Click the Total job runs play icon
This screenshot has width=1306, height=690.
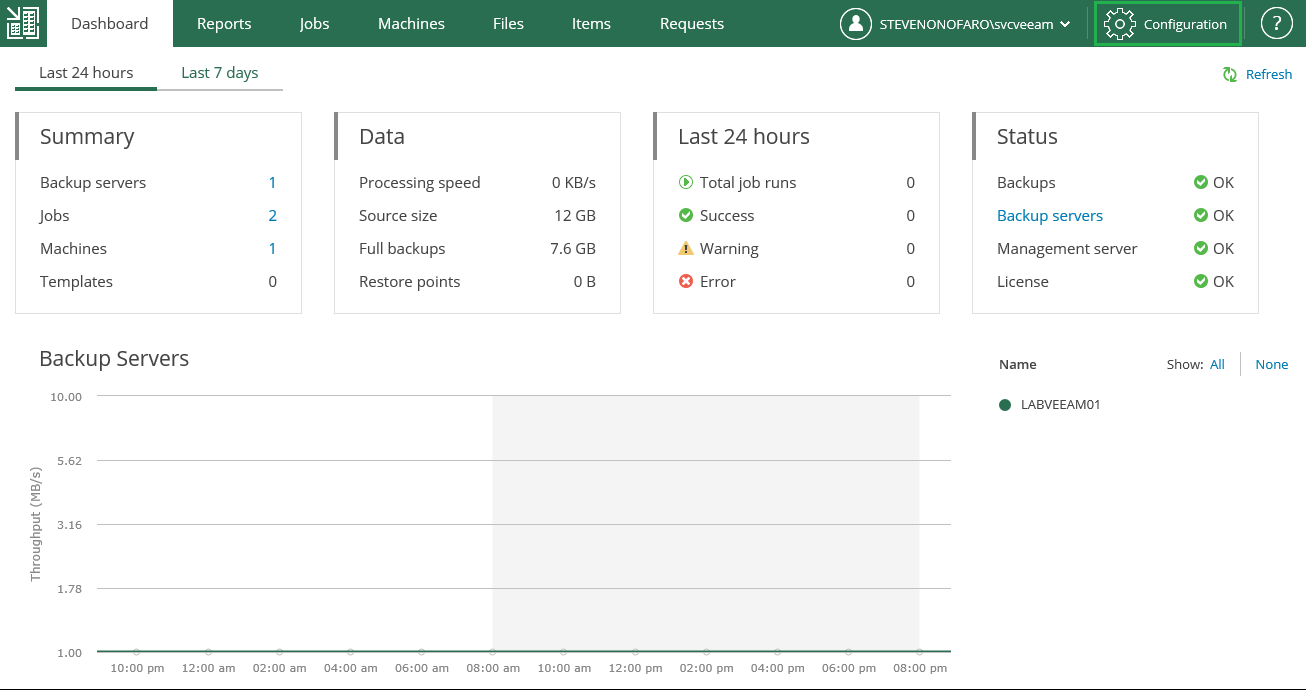[686, 183]
